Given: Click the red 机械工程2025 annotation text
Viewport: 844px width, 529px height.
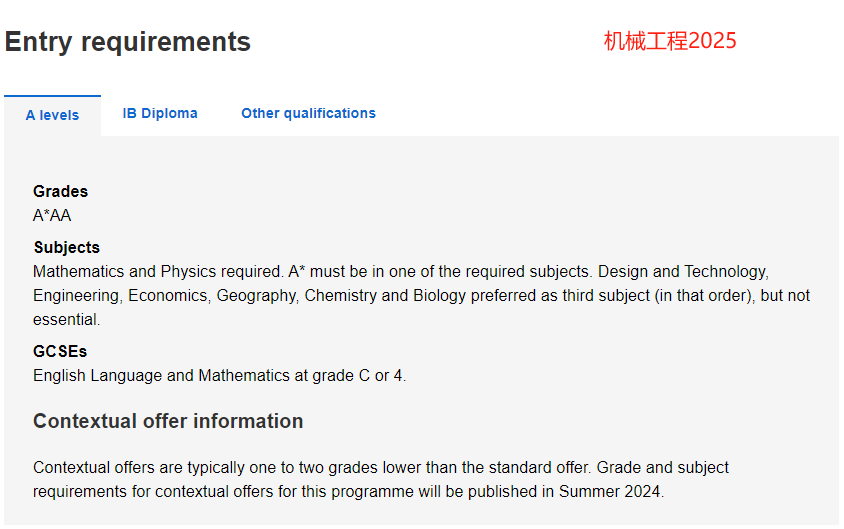Looking at the screenshot, I should click(x=670, y=41).
